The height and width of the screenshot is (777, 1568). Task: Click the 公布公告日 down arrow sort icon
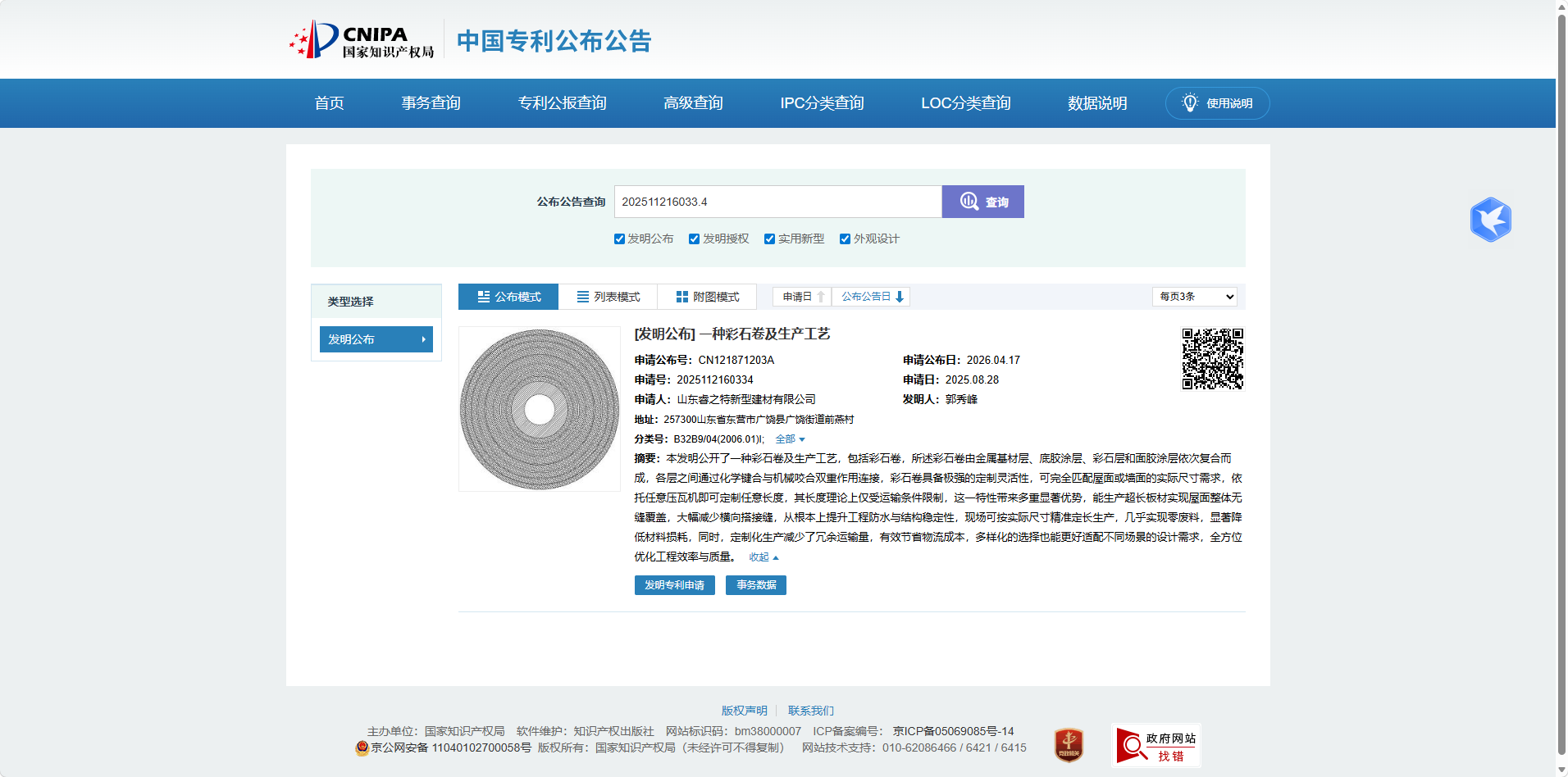pos(900,297)
